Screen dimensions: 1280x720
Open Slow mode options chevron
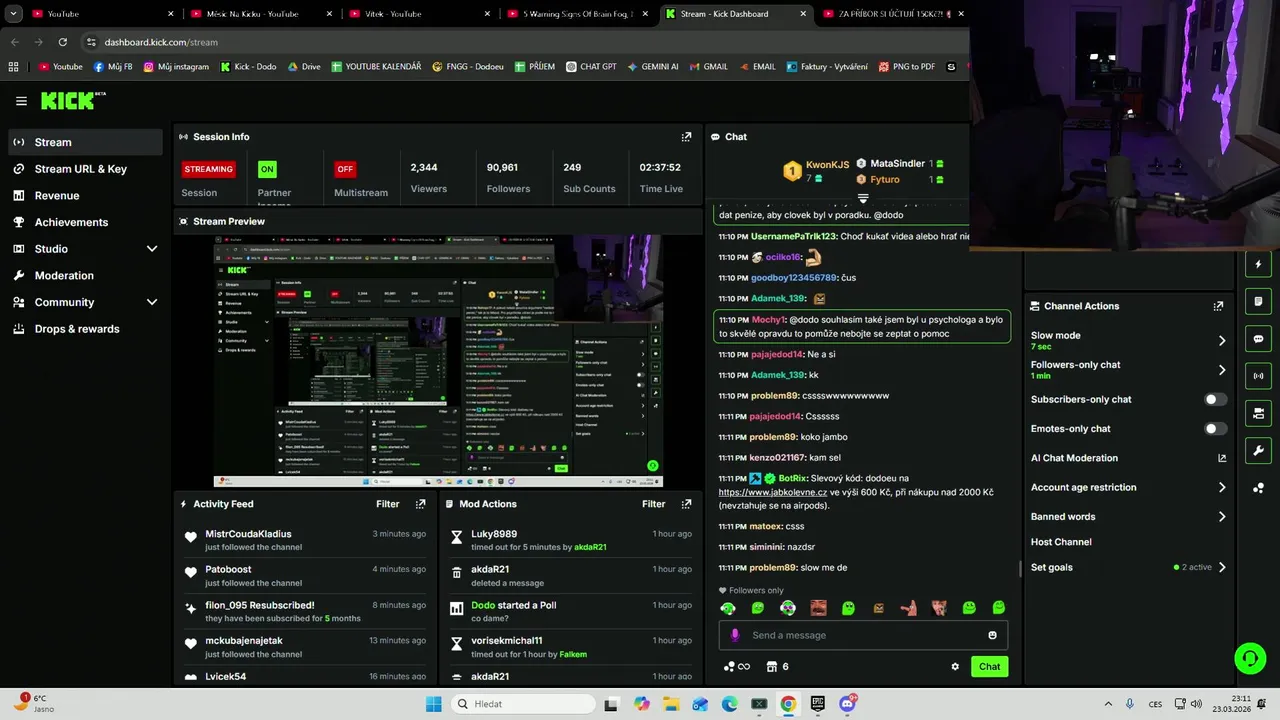coord(1221,341)
